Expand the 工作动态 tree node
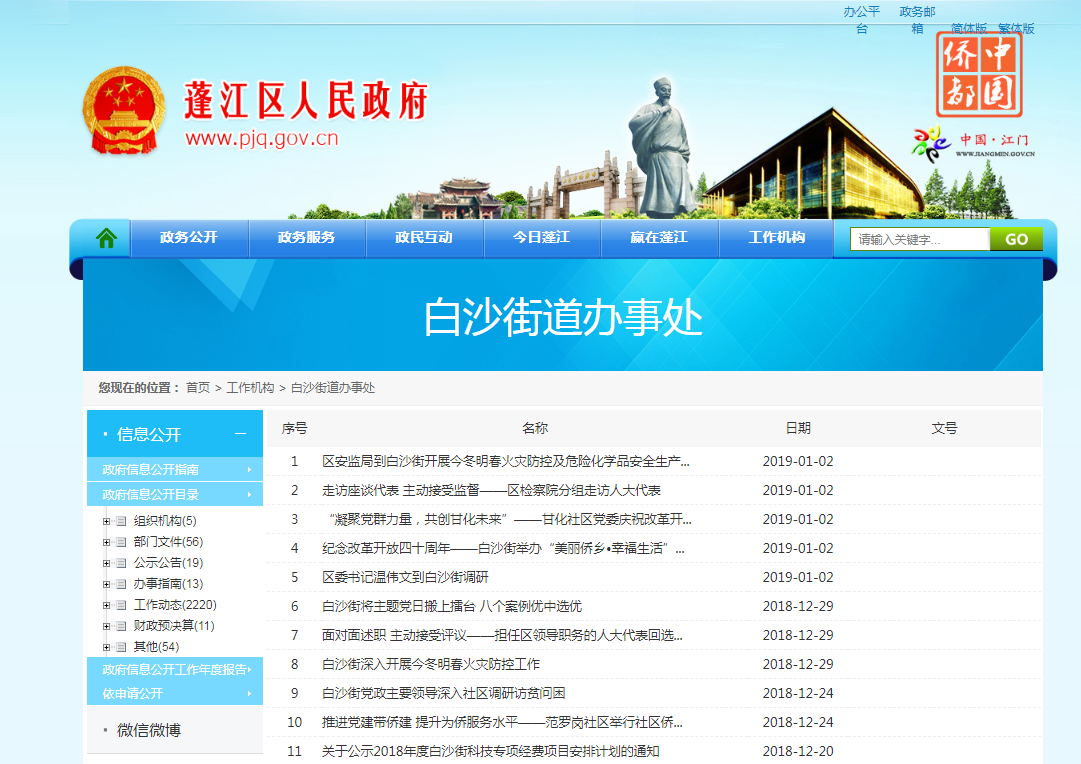Viewport: 1081px width, 764px height. click(107, 604)
